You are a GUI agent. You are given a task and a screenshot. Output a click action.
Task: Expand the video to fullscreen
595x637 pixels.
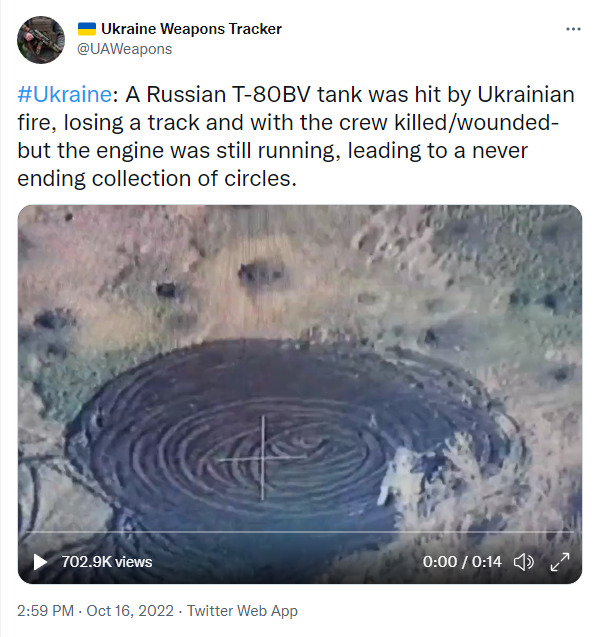click(x=560, y=562)
